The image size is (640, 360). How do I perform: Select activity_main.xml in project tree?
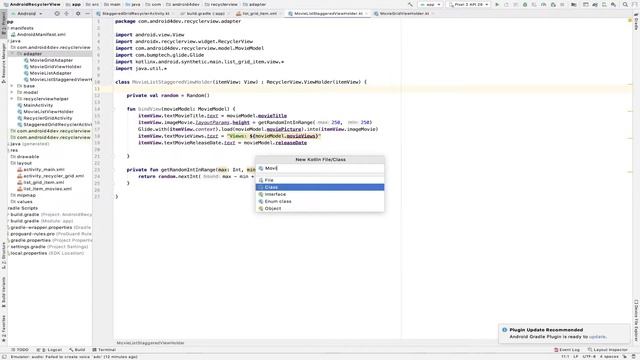click(44, 169)
